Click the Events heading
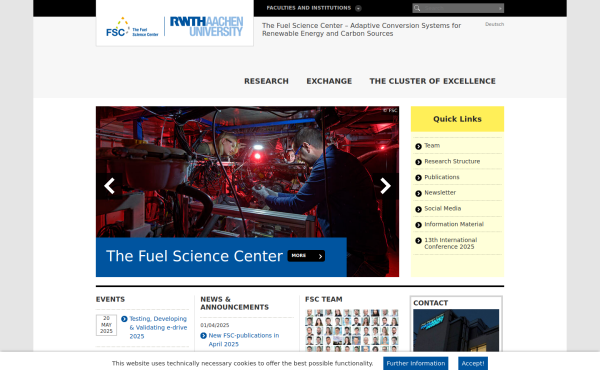 110,299
